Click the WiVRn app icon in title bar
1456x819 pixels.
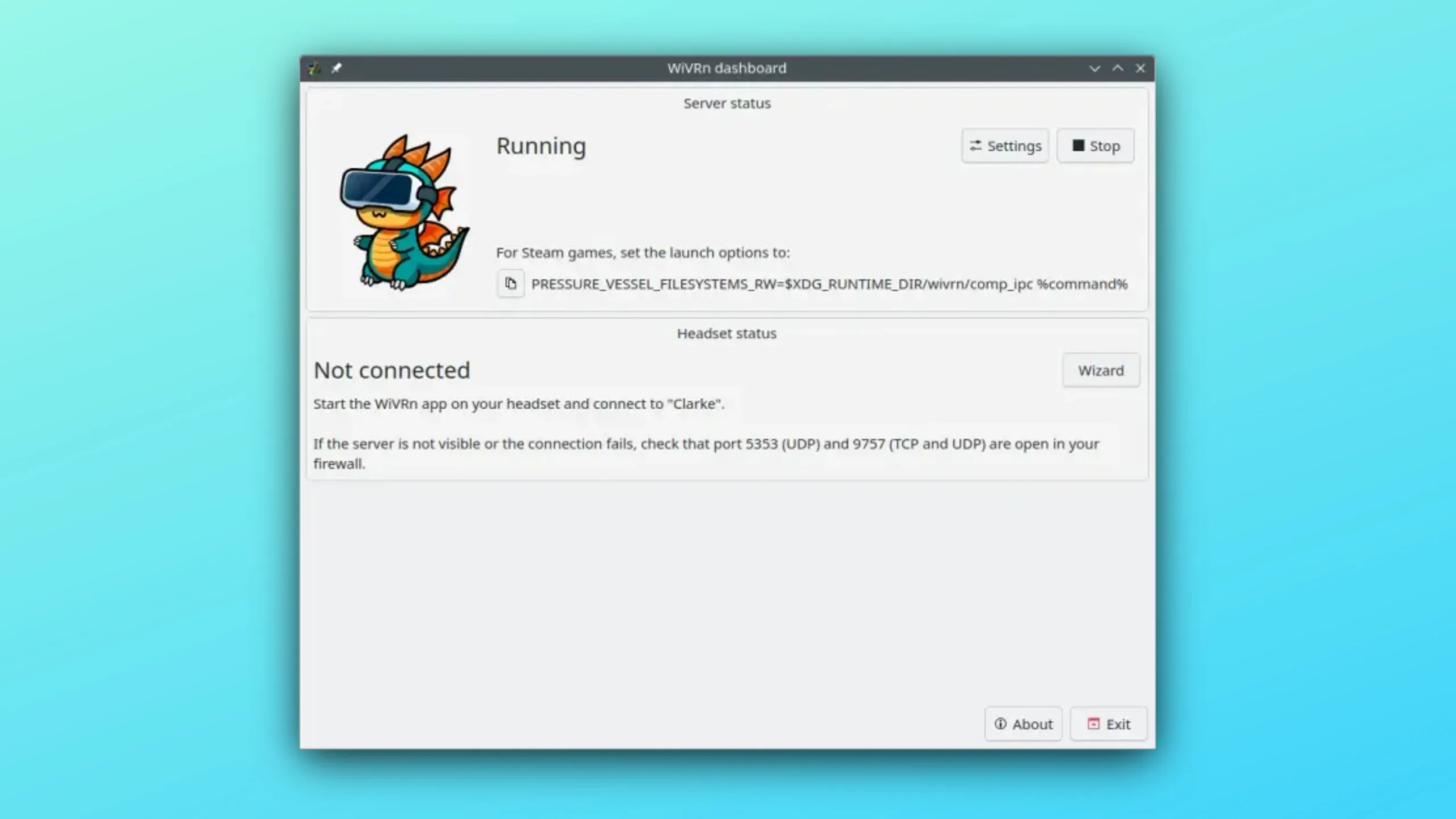315,68
